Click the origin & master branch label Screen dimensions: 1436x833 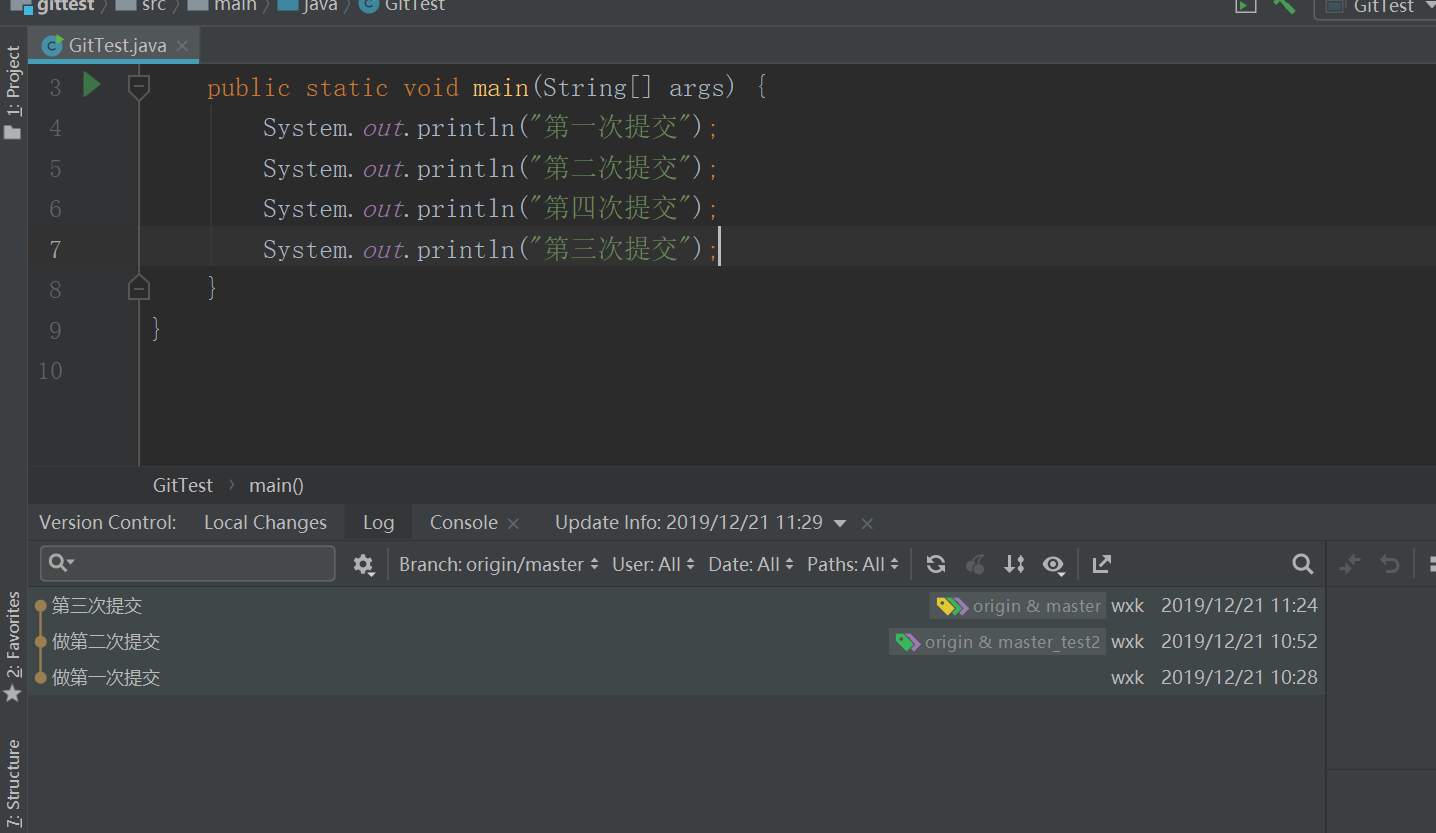click(1018, 606)
